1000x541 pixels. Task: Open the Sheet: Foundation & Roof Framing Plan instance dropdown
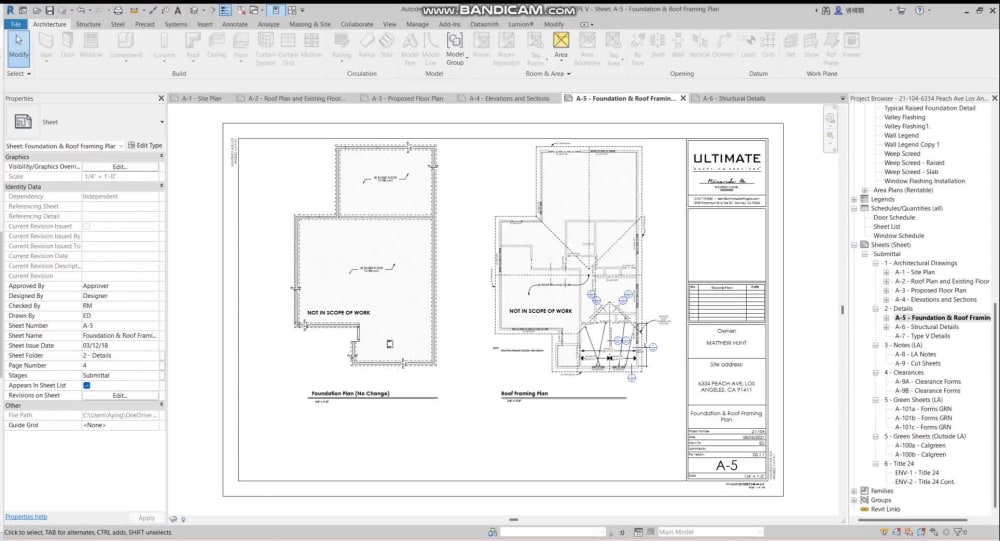point(121,146)
